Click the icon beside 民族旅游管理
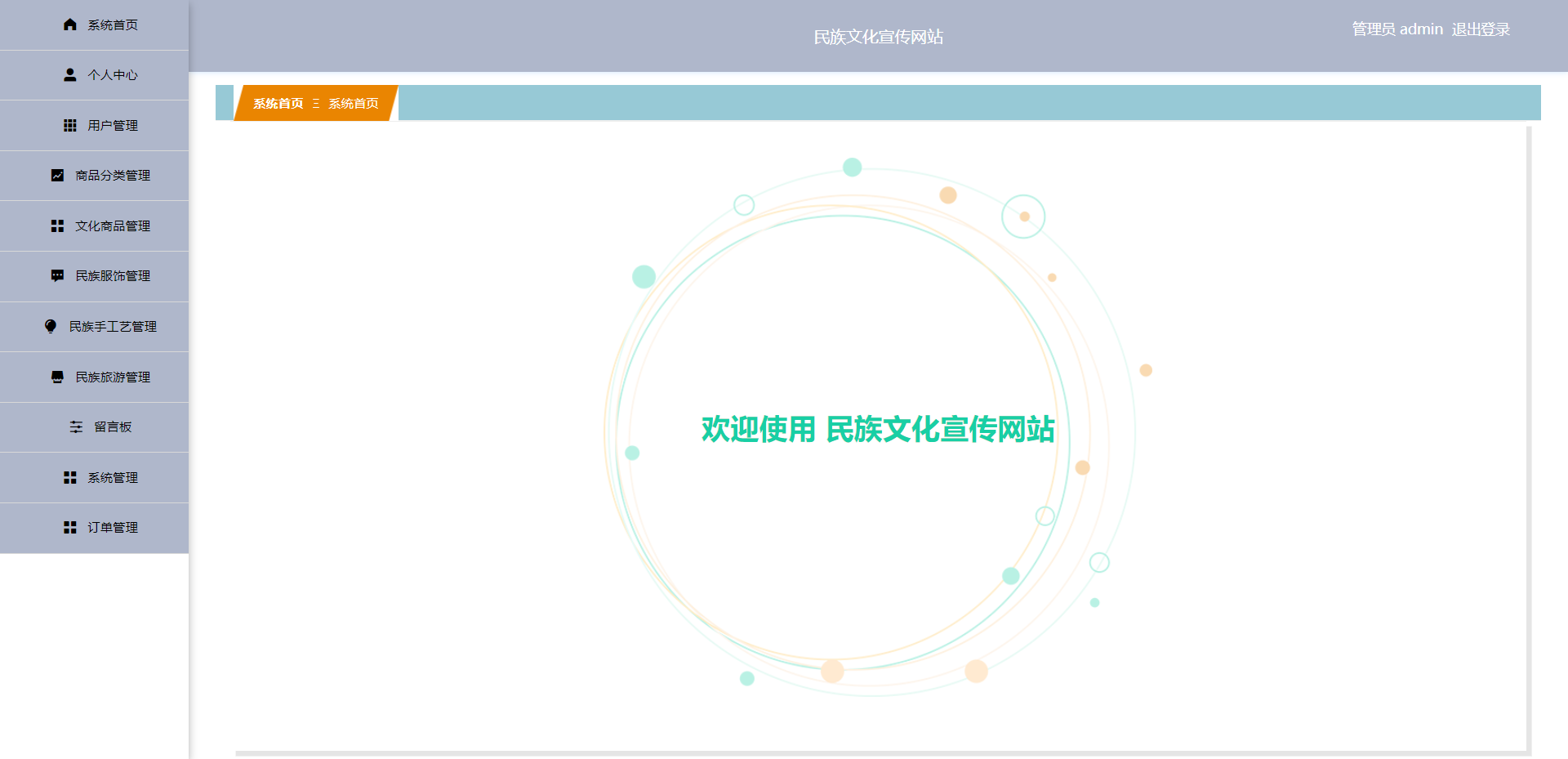Viewport: 1568px width, 759px height. point(57,377)
